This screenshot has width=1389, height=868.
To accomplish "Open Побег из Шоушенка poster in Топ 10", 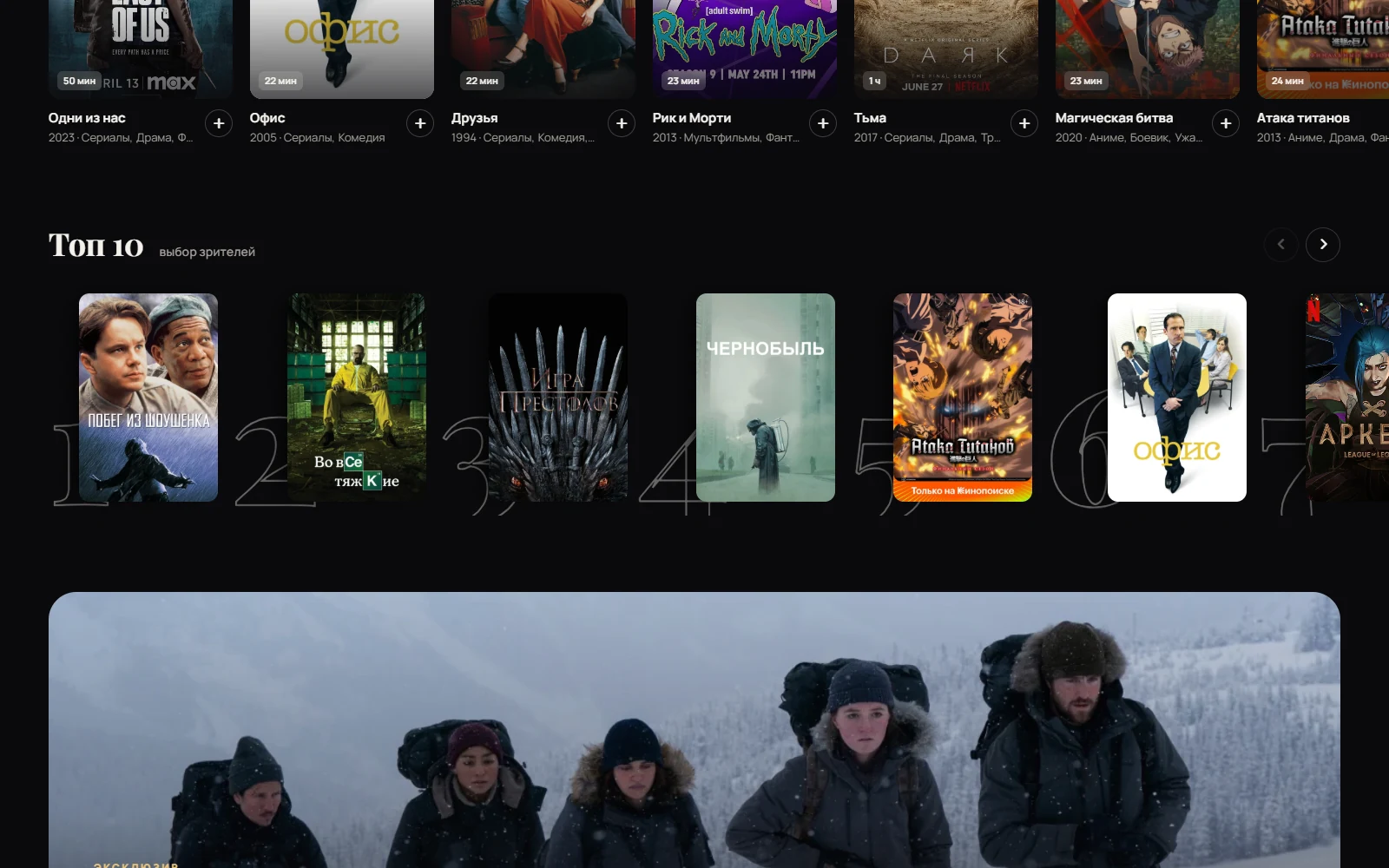I will (148, 398).
